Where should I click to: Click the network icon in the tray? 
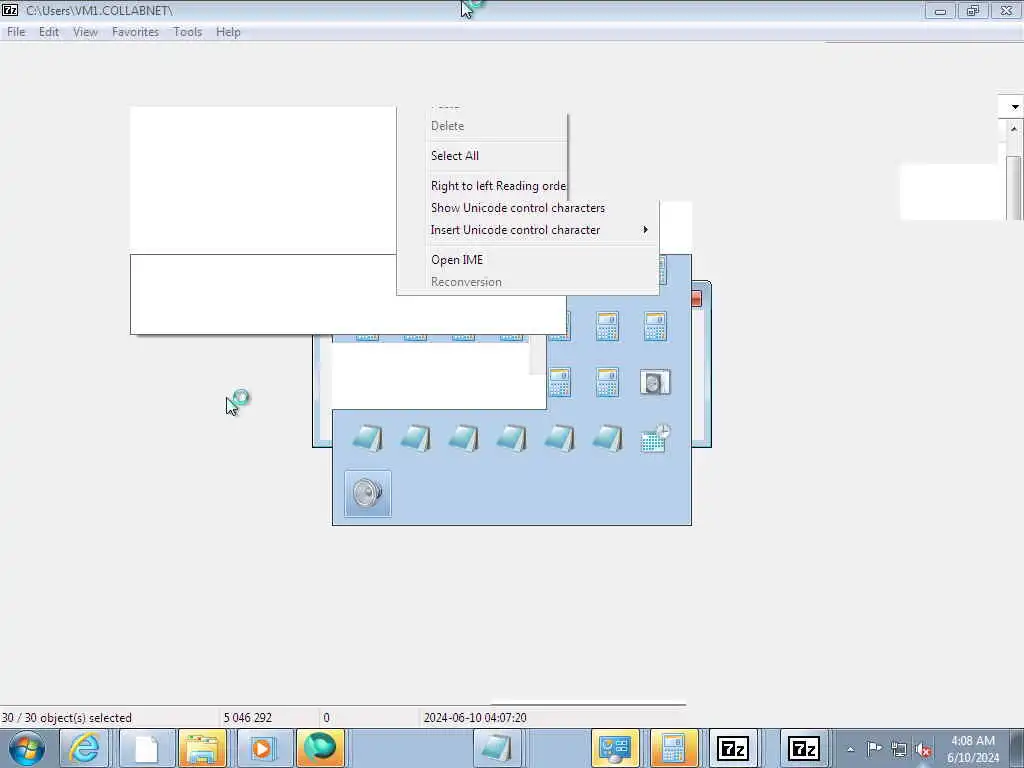tap(899, 750)
